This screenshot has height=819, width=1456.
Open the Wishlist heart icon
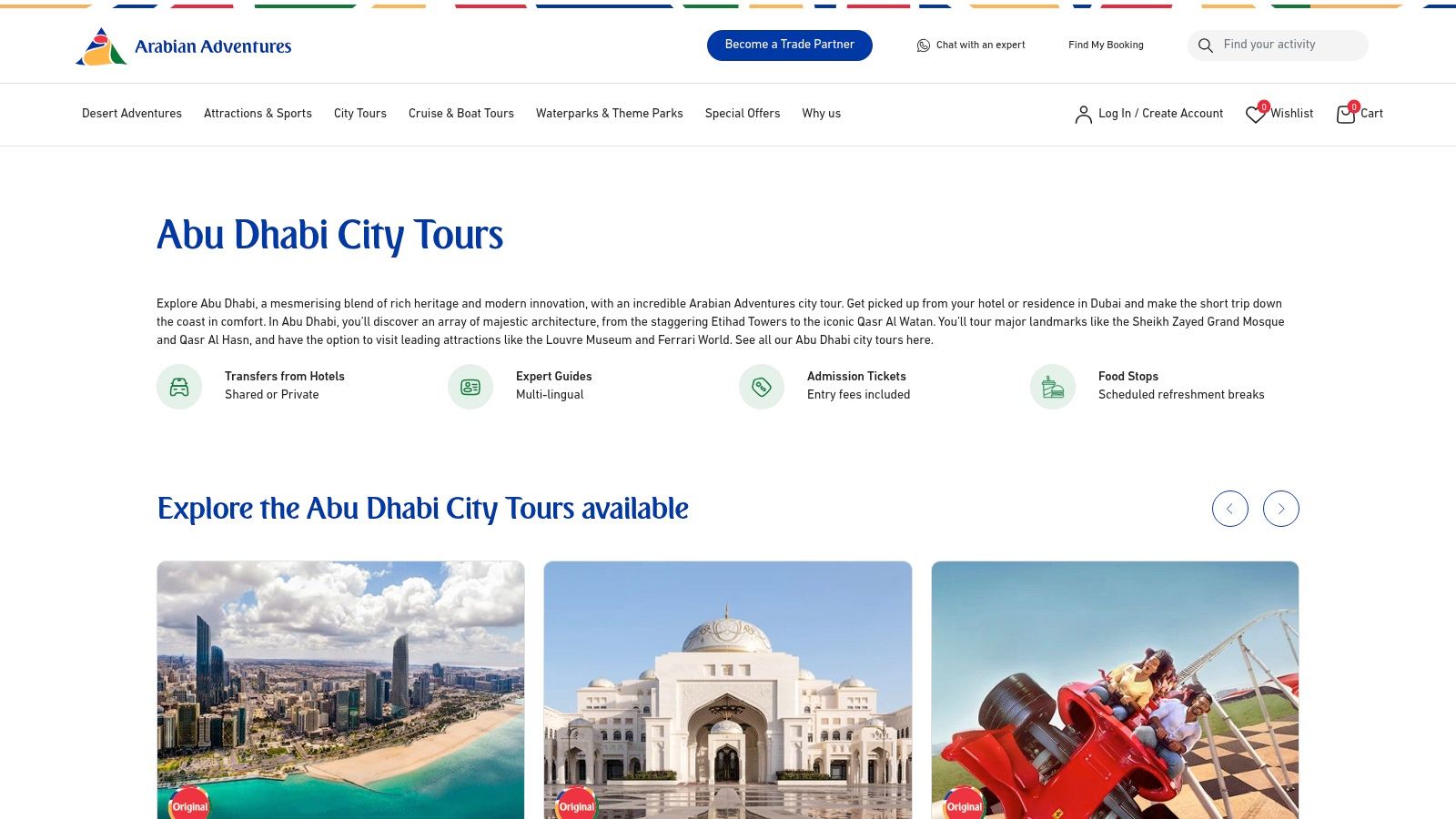tap(1256, 114)
